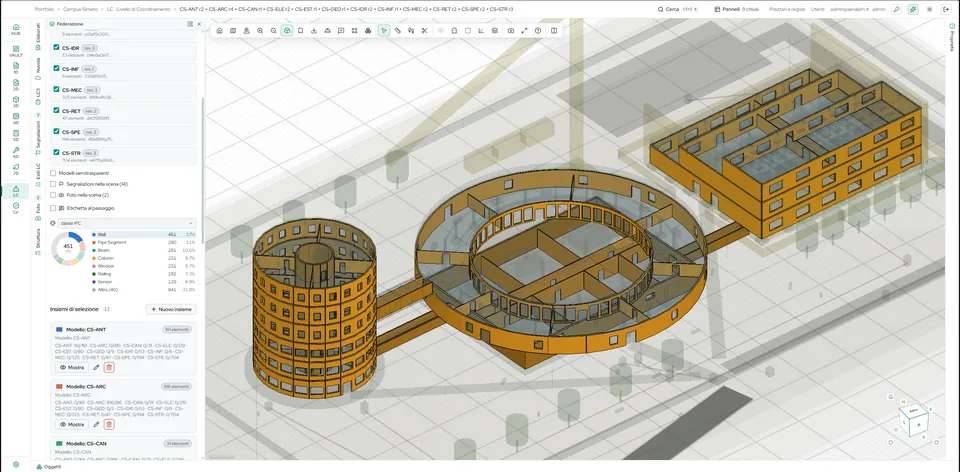Uncheck the CS-SPE model checkbox
The height and width of the screenshot is (472, 960).
(56, 132)
